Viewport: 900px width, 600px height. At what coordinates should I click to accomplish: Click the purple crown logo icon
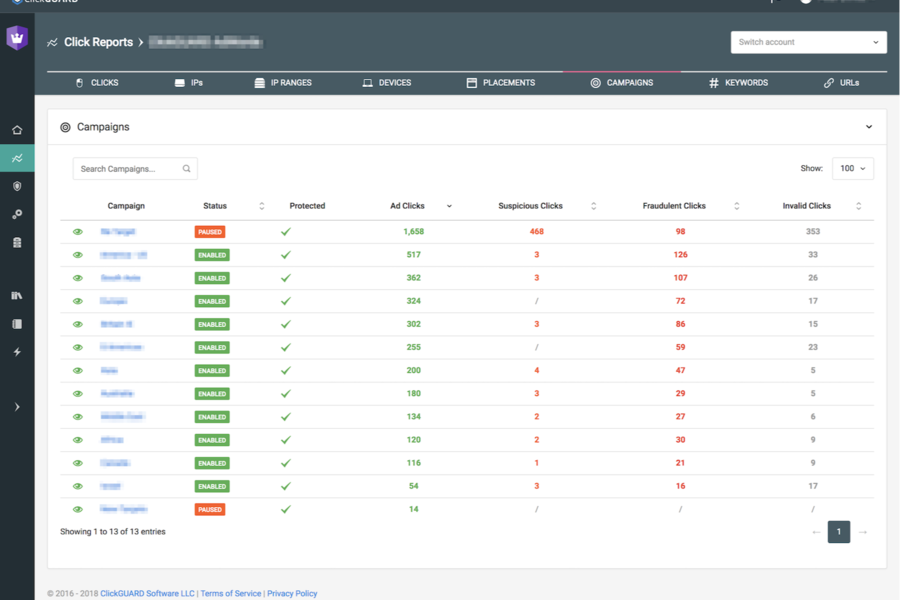coord(17,38)
